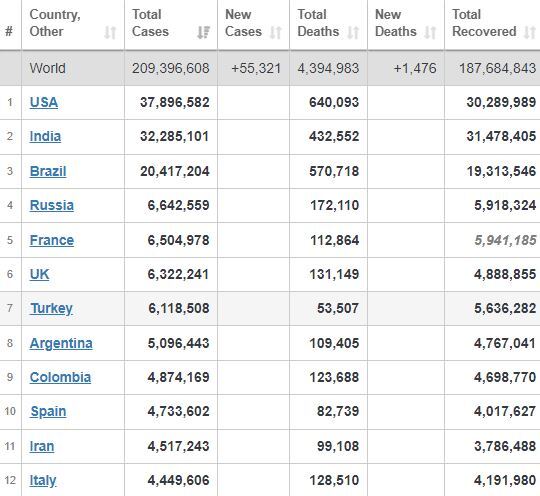Go to Brazil statistics link

[48, 171]
